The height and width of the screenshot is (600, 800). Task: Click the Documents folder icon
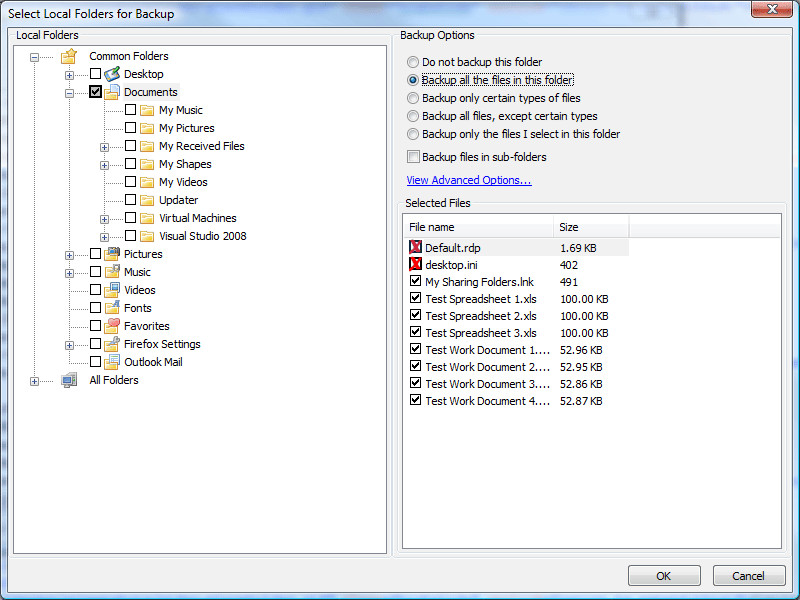click(112, 92)
